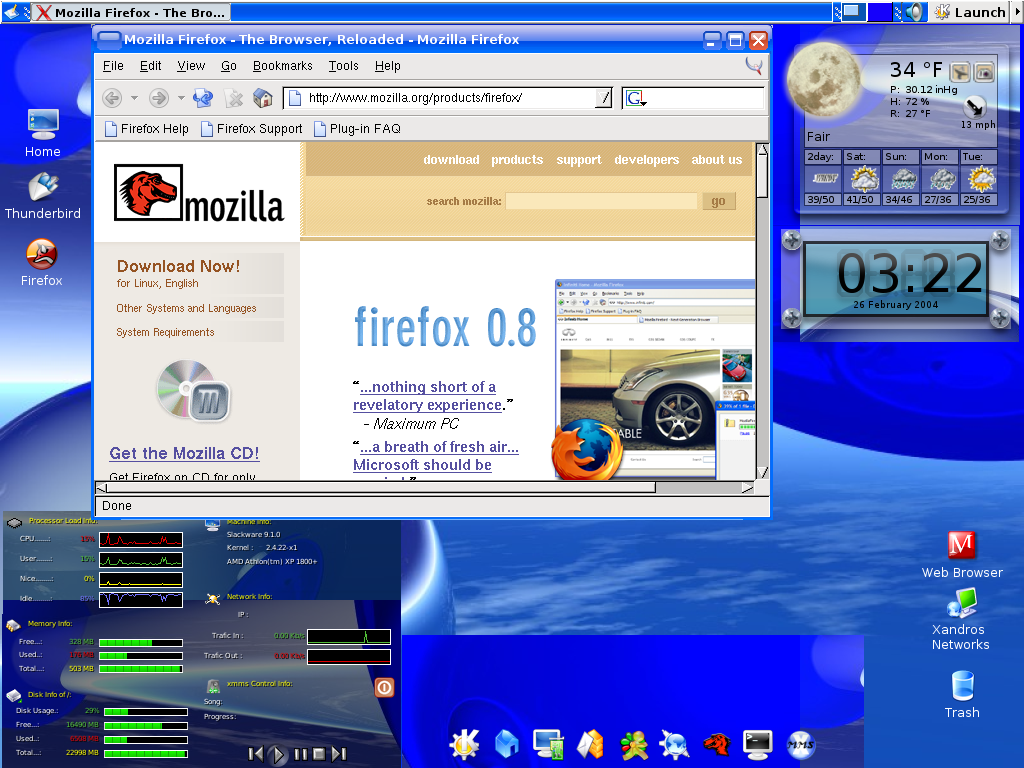This screenshot has height=768, width=1024.
Task: Open the Home desktop icon
Action: tap(43, 133)
